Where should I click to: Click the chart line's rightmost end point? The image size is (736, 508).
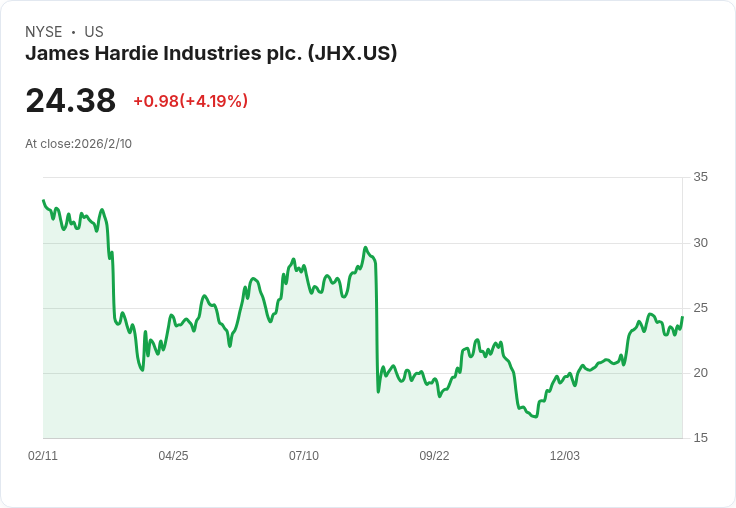[682, 318]
